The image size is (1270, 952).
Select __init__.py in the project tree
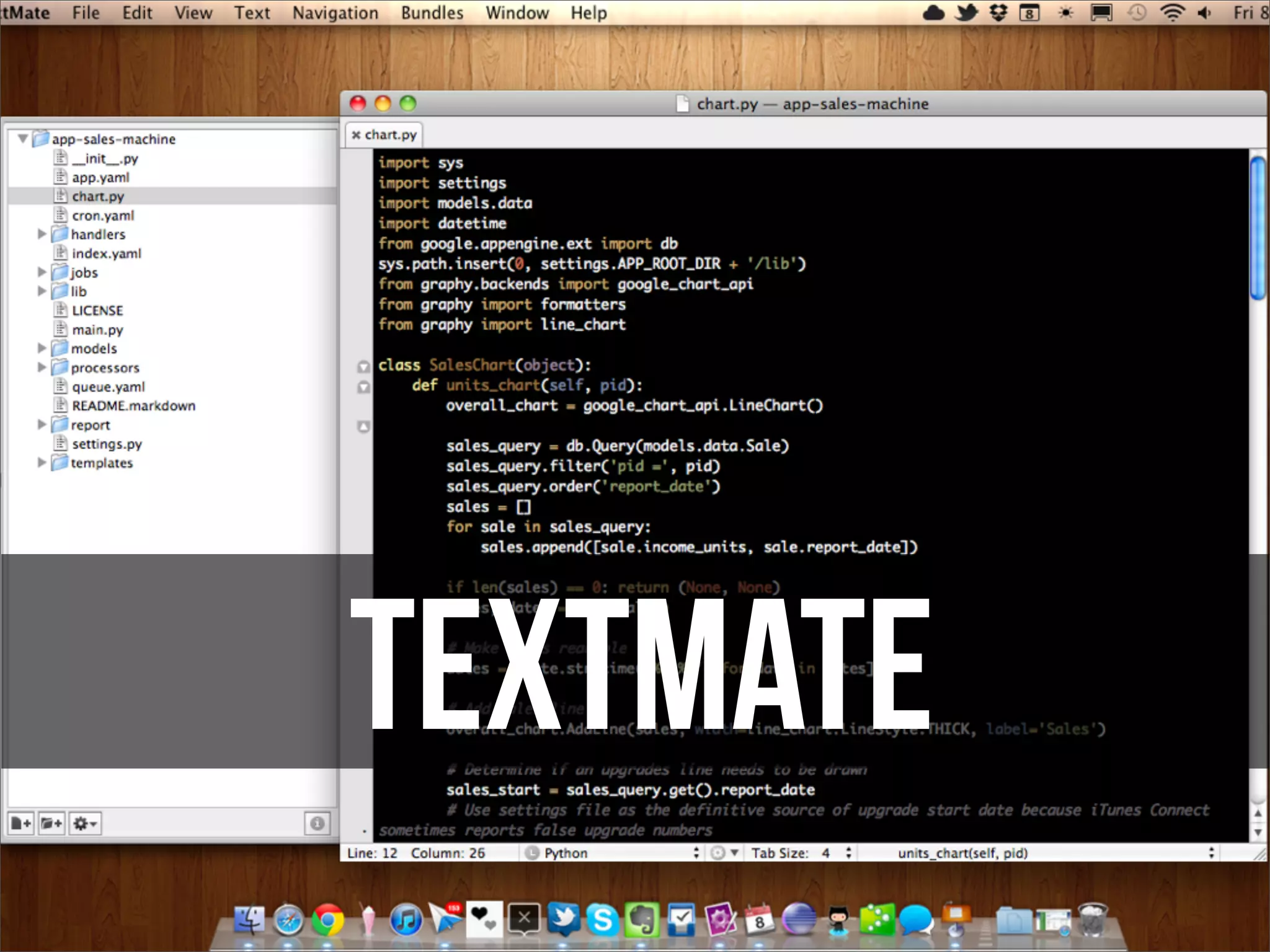click(x=105, y=159)
